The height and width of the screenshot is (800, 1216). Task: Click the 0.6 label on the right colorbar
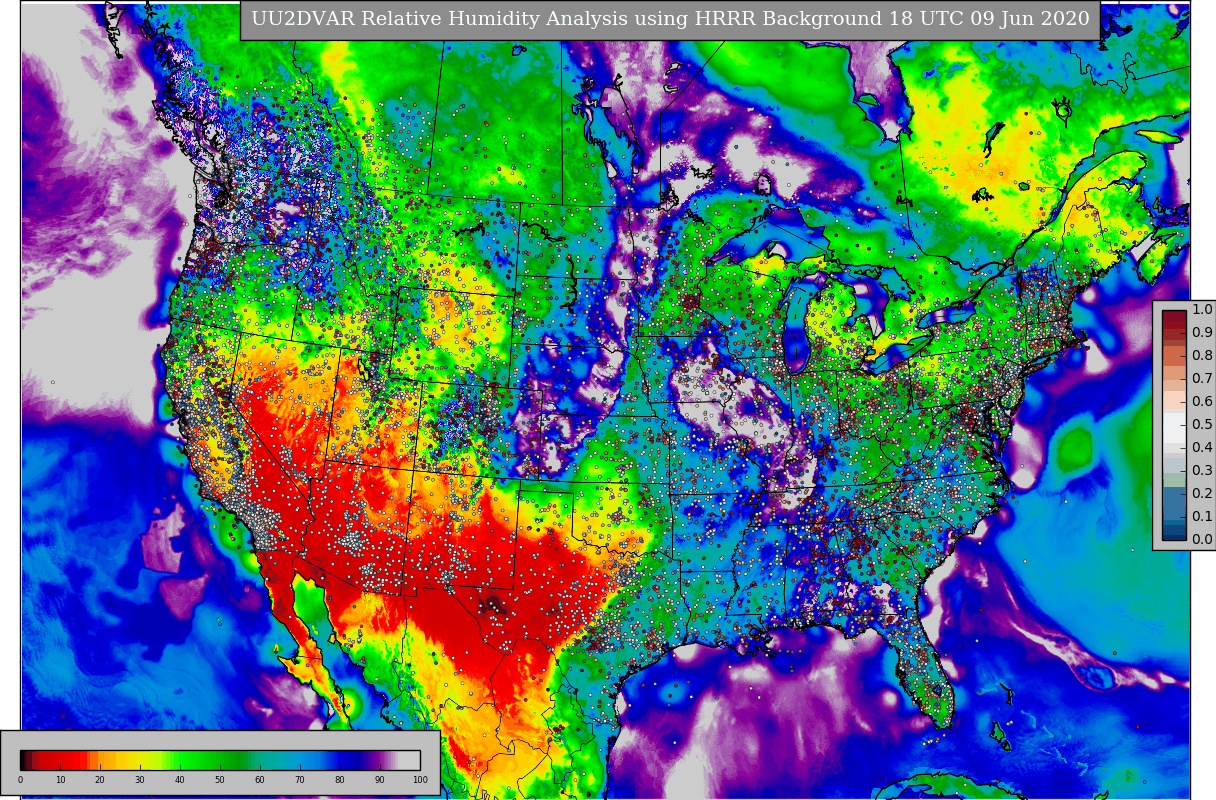[x=1202, y=402]
